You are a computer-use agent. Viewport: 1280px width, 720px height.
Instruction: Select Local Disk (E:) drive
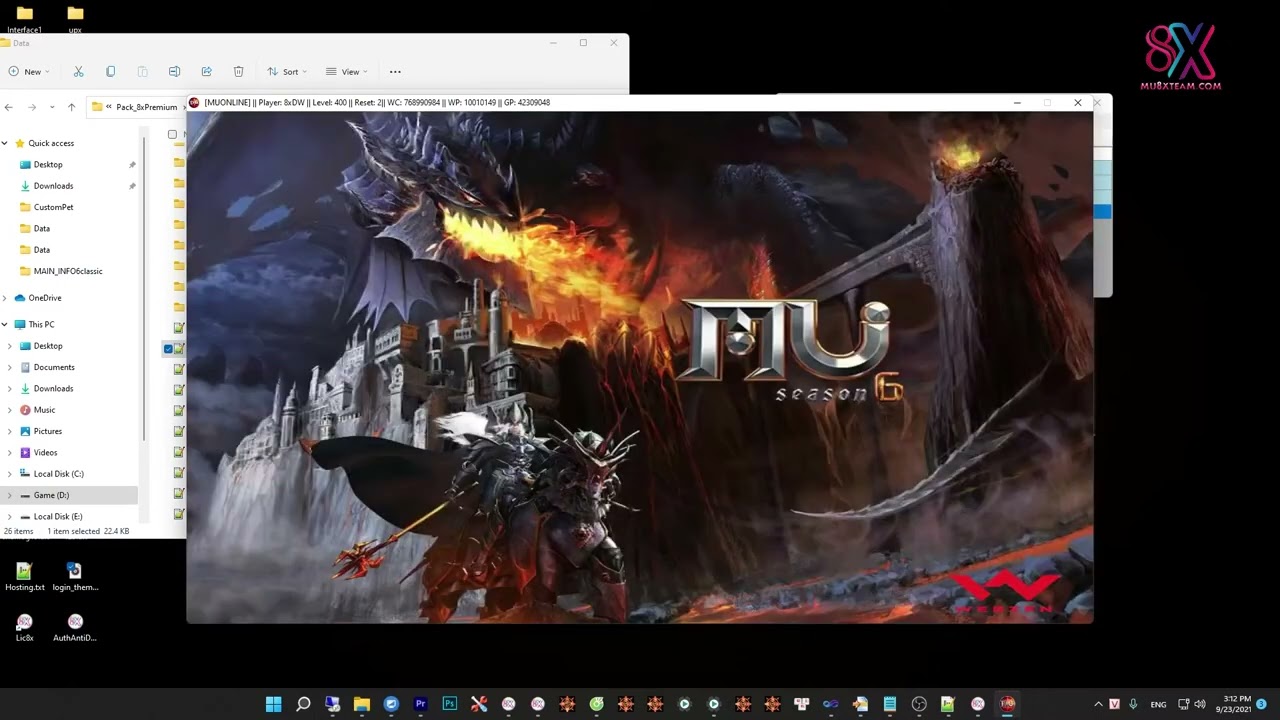point(57,517)
